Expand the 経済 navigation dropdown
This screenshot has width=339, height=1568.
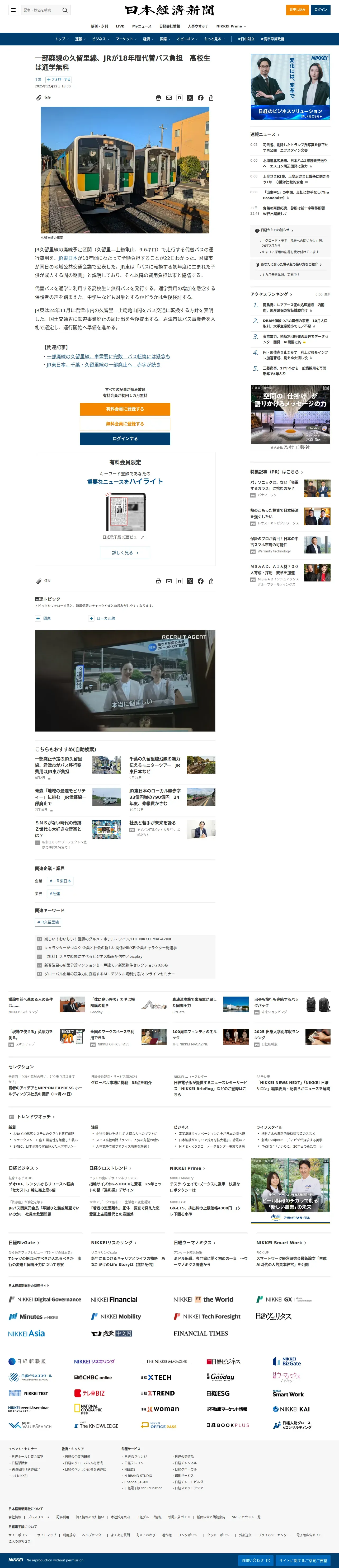(148, 39)
